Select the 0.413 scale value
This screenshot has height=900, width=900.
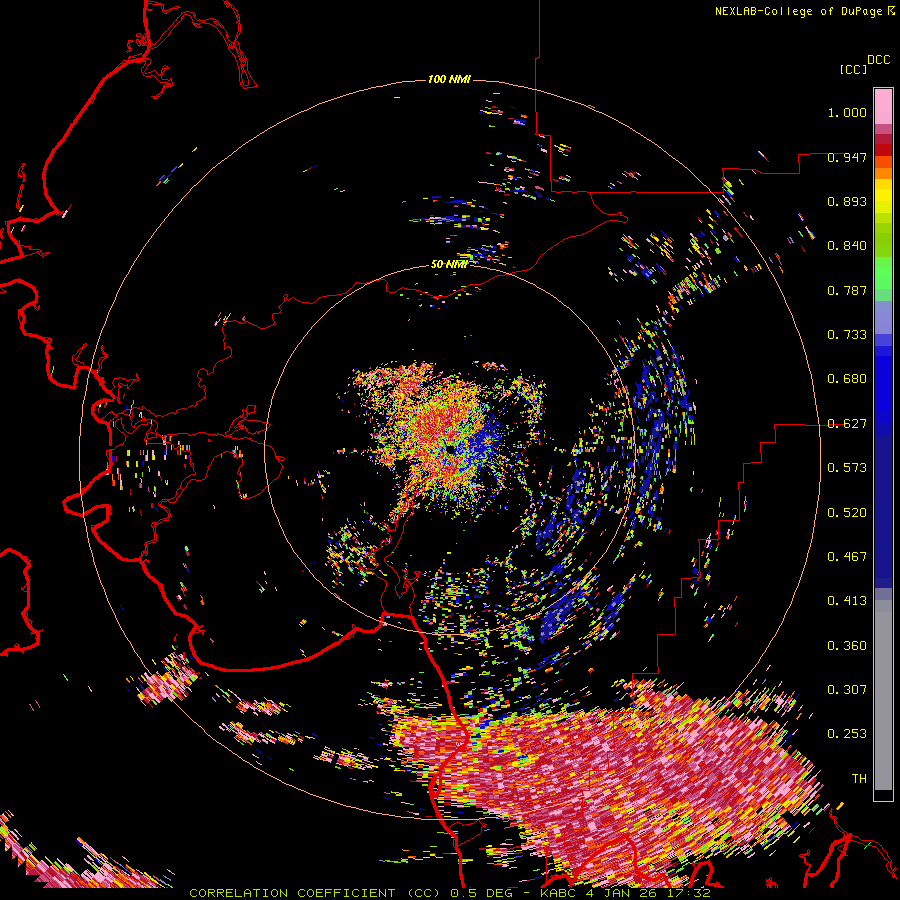[847, 601]
